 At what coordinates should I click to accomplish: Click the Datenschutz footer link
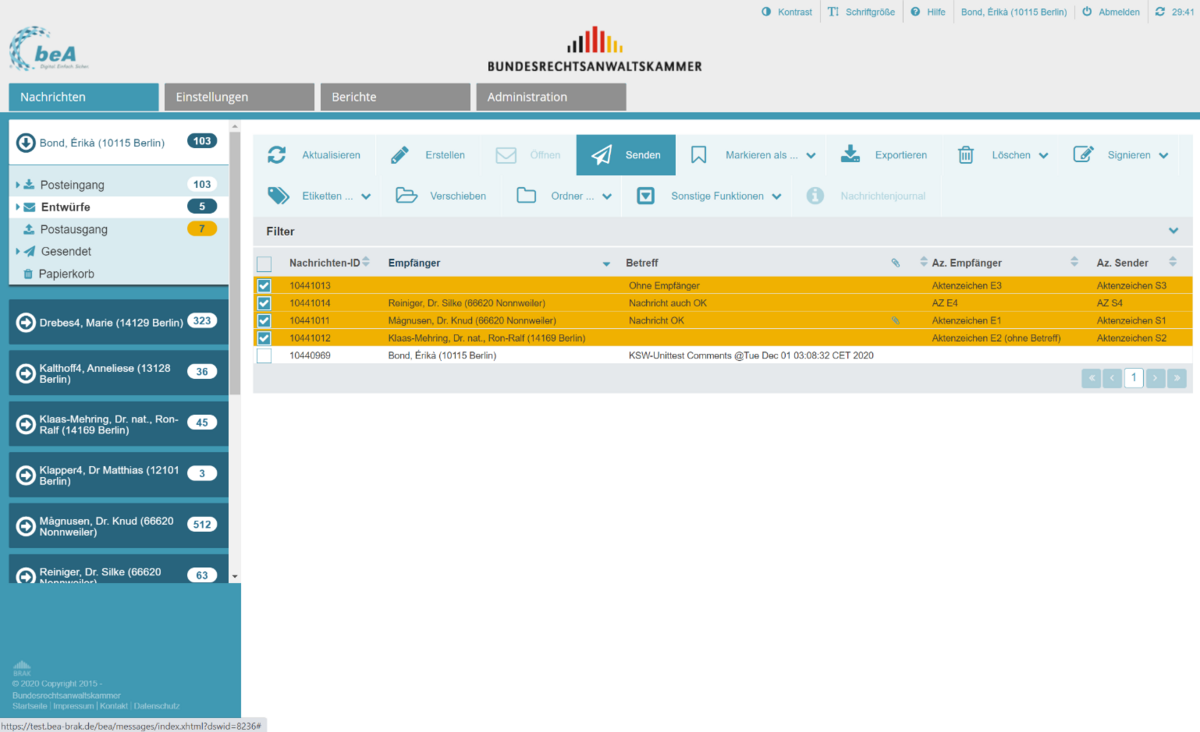(x=157, y=706)
